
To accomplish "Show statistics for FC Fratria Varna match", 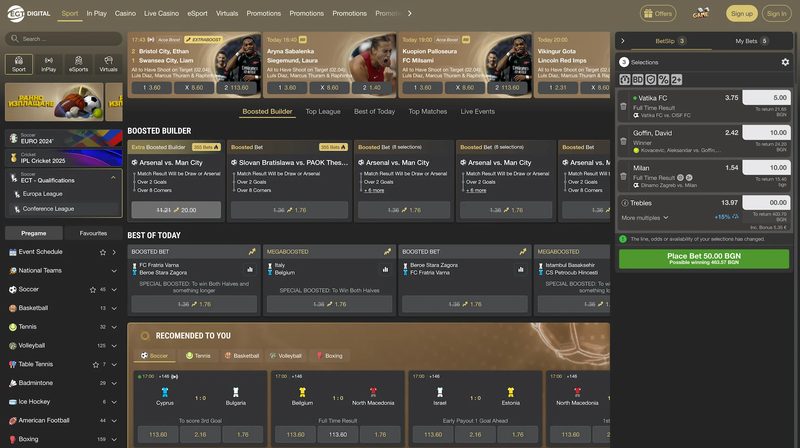I will click(250, 269).
